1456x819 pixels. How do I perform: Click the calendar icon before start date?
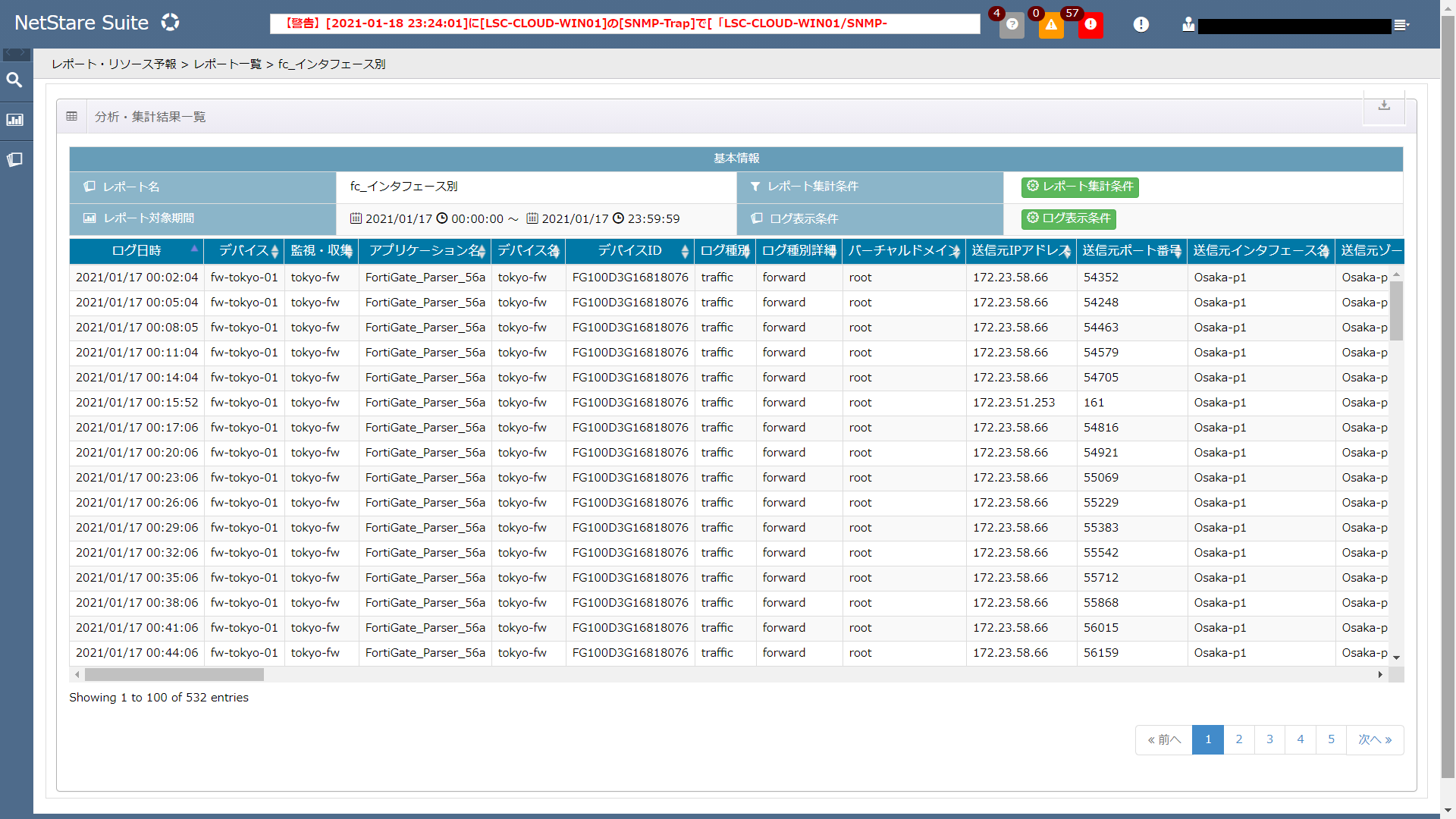pos(356,218)
